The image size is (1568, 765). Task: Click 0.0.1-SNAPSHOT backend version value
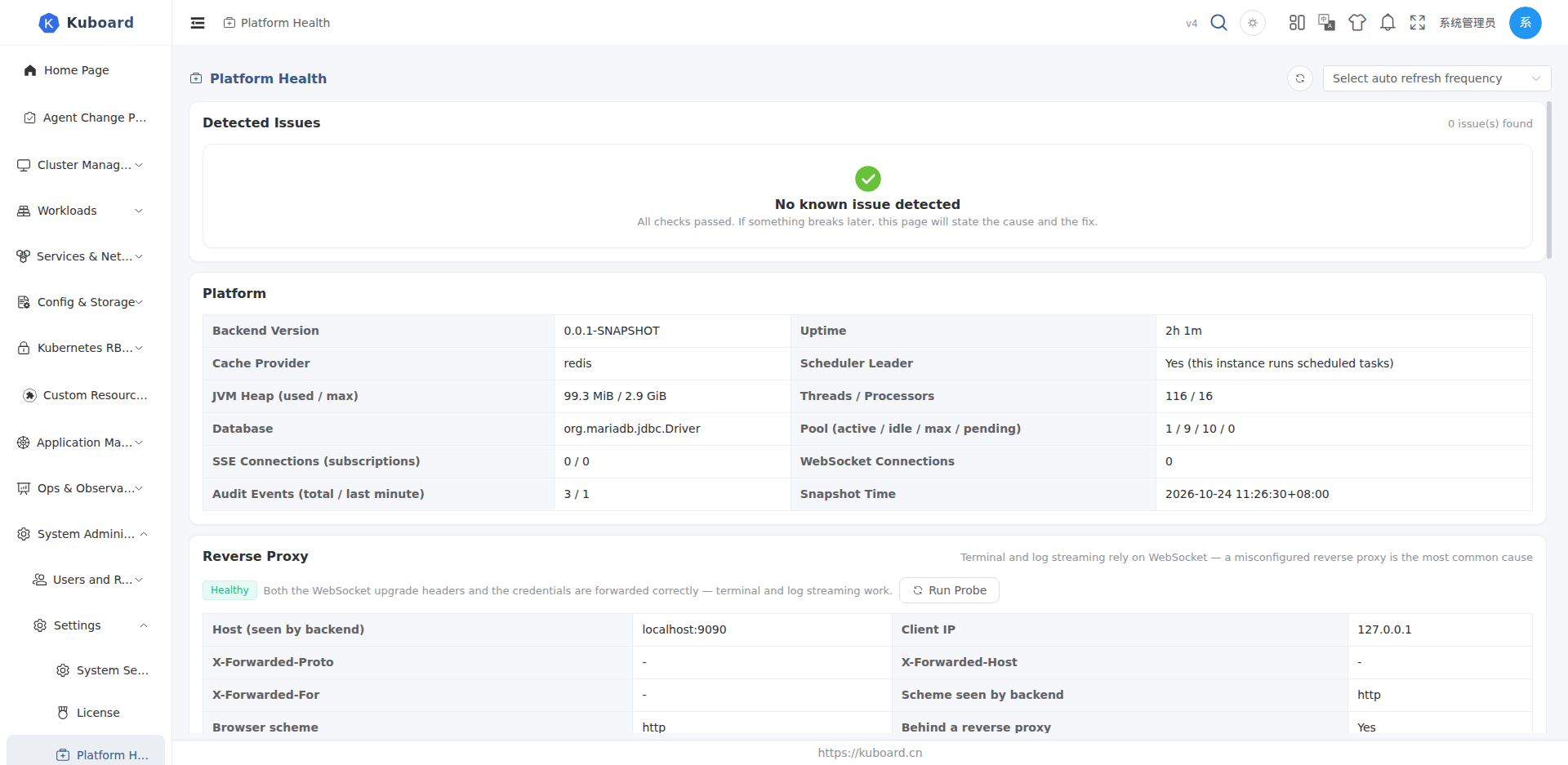(612, 331)
